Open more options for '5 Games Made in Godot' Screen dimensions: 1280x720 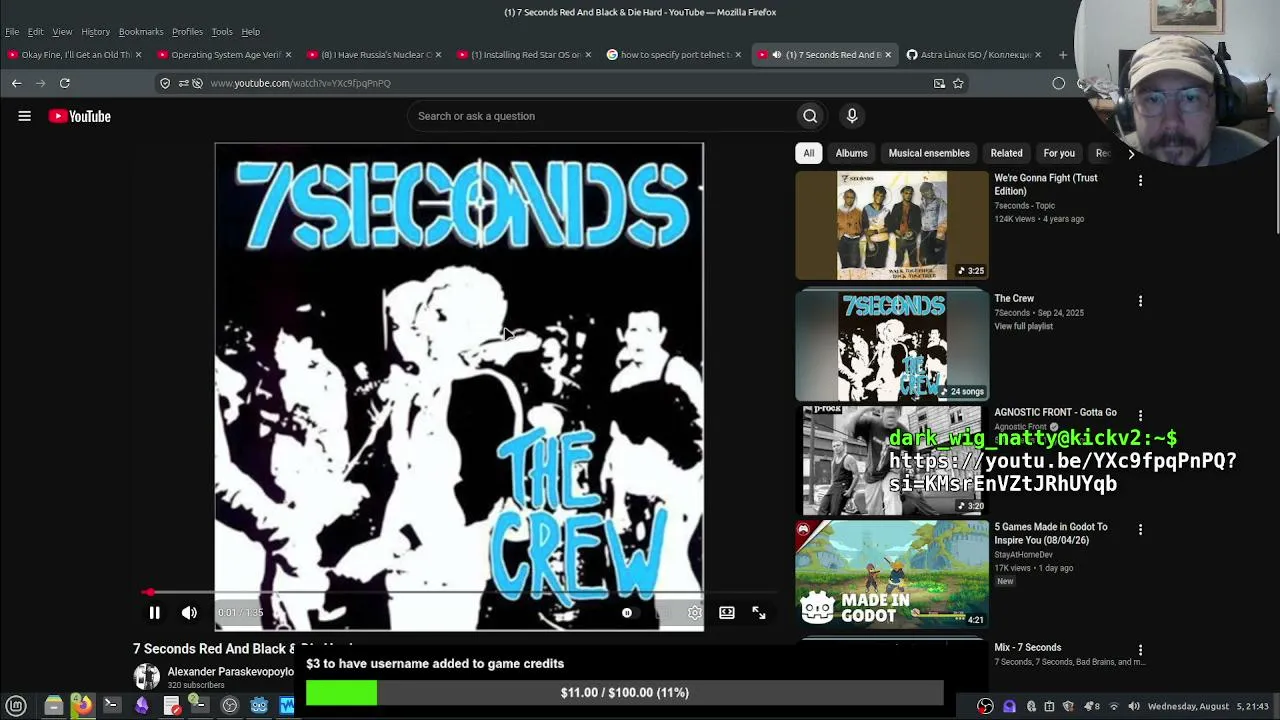click(1140, 529)
